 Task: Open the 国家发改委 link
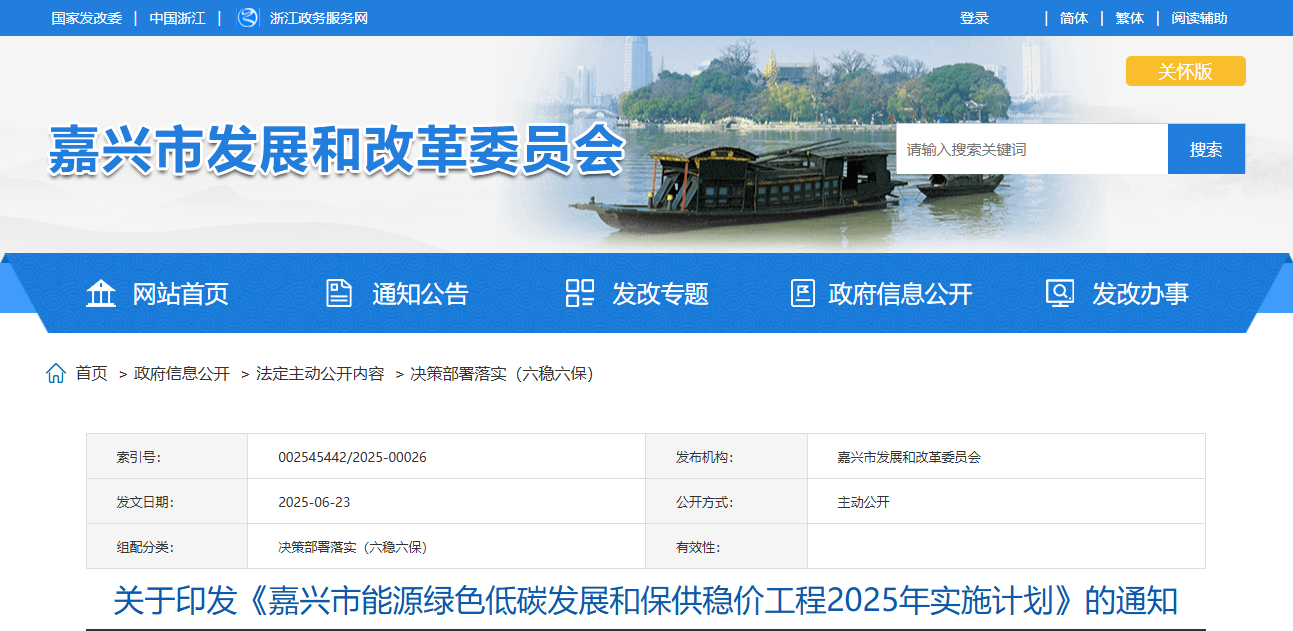(86, 18)
